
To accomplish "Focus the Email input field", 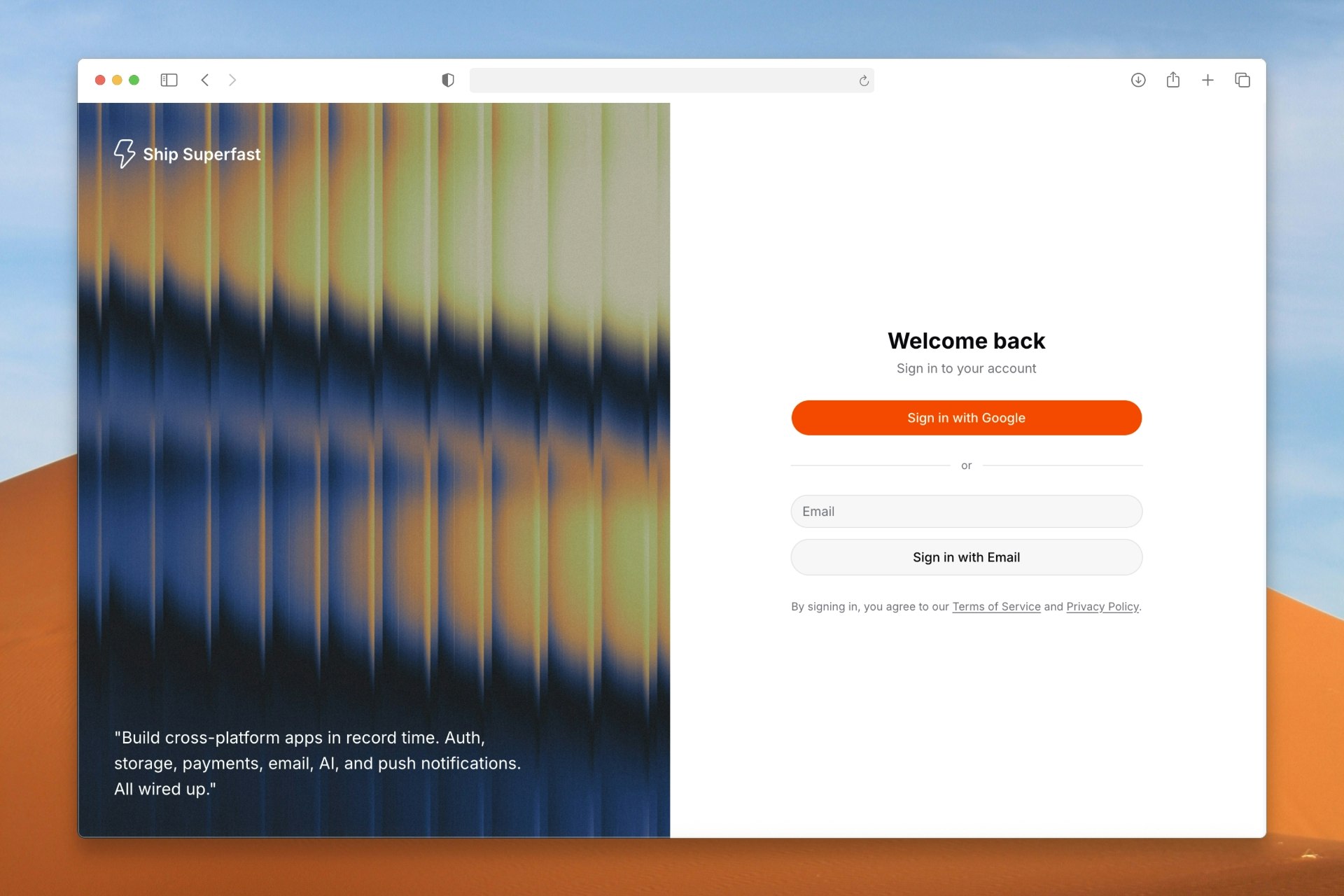I will point(966,512).
